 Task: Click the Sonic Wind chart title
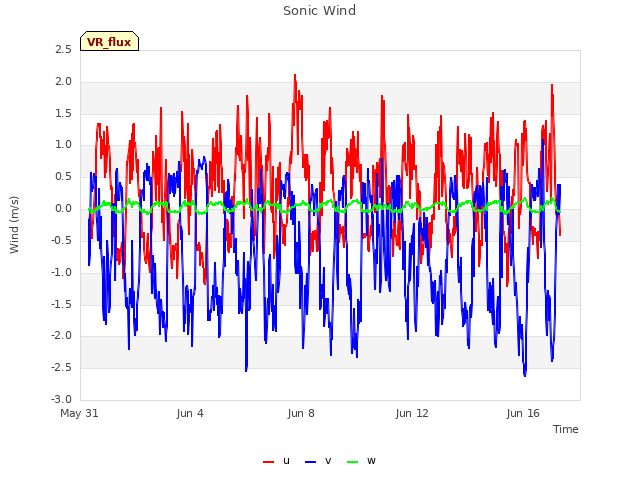coord(320,11)
